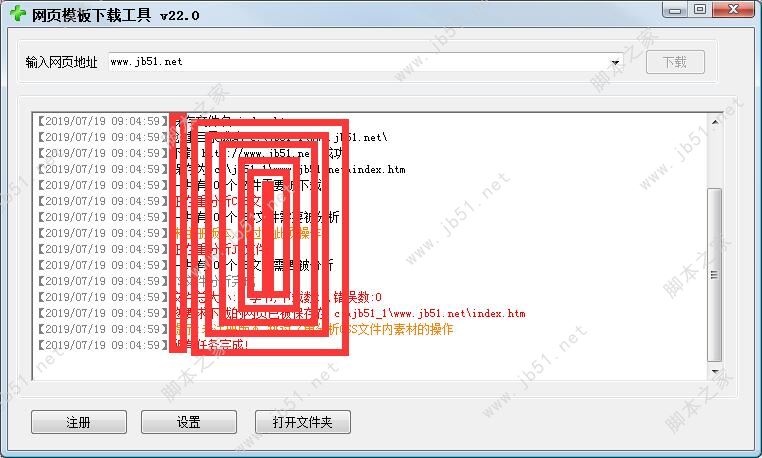Click the www.jb51.net address input field
Viewport: 762px width, 458px height.
359,62
